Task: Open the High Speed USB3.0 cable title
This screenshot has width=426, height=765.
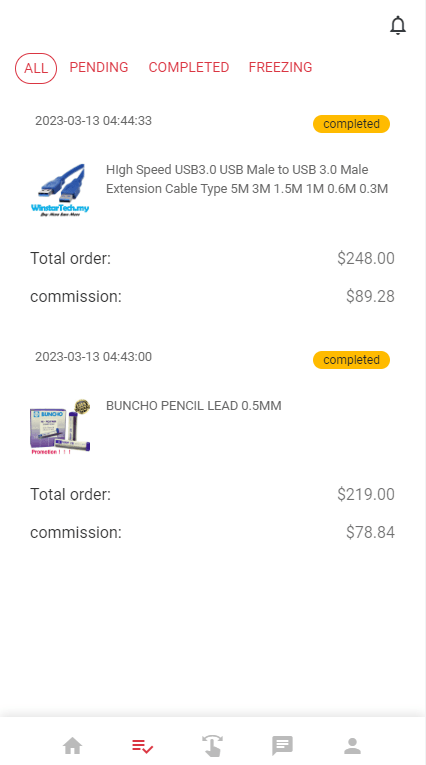Action: click(247, 179)
